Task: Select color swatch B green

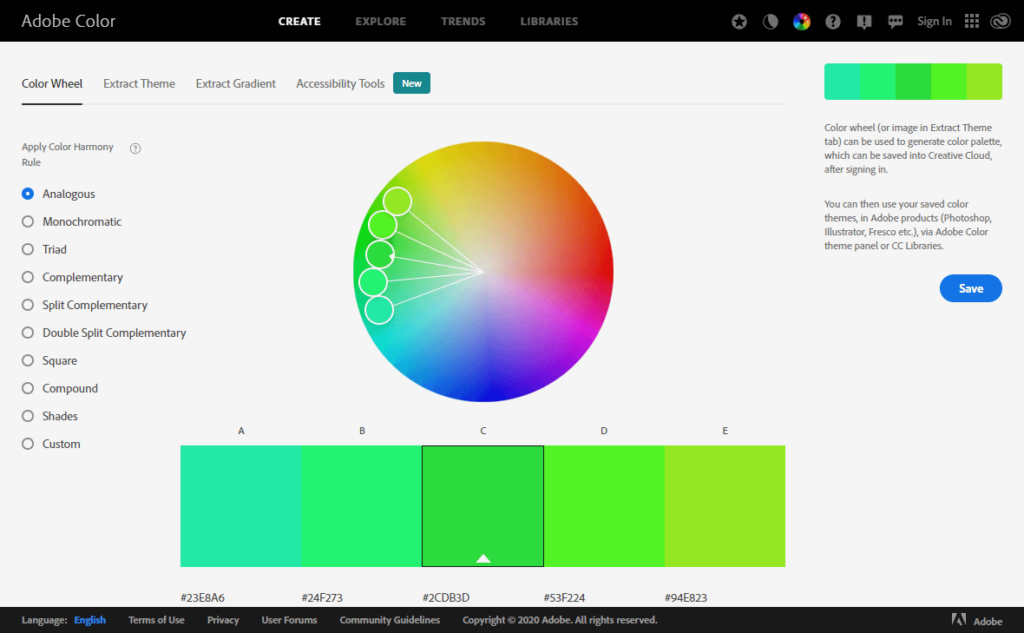Action: point(362,506)
